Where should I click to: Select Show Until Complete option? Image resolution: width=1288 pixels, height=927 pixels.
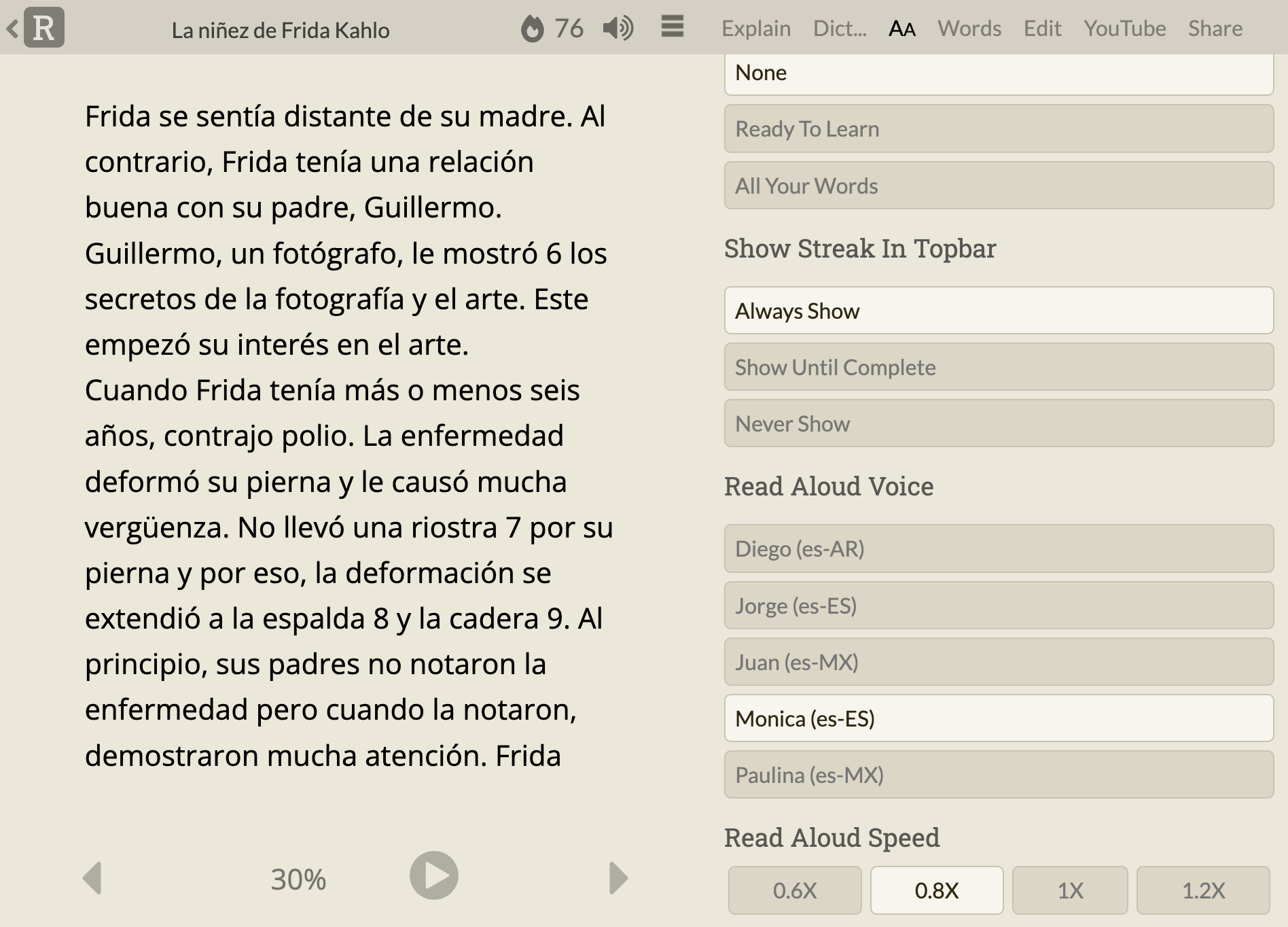(x=998, y=367)
